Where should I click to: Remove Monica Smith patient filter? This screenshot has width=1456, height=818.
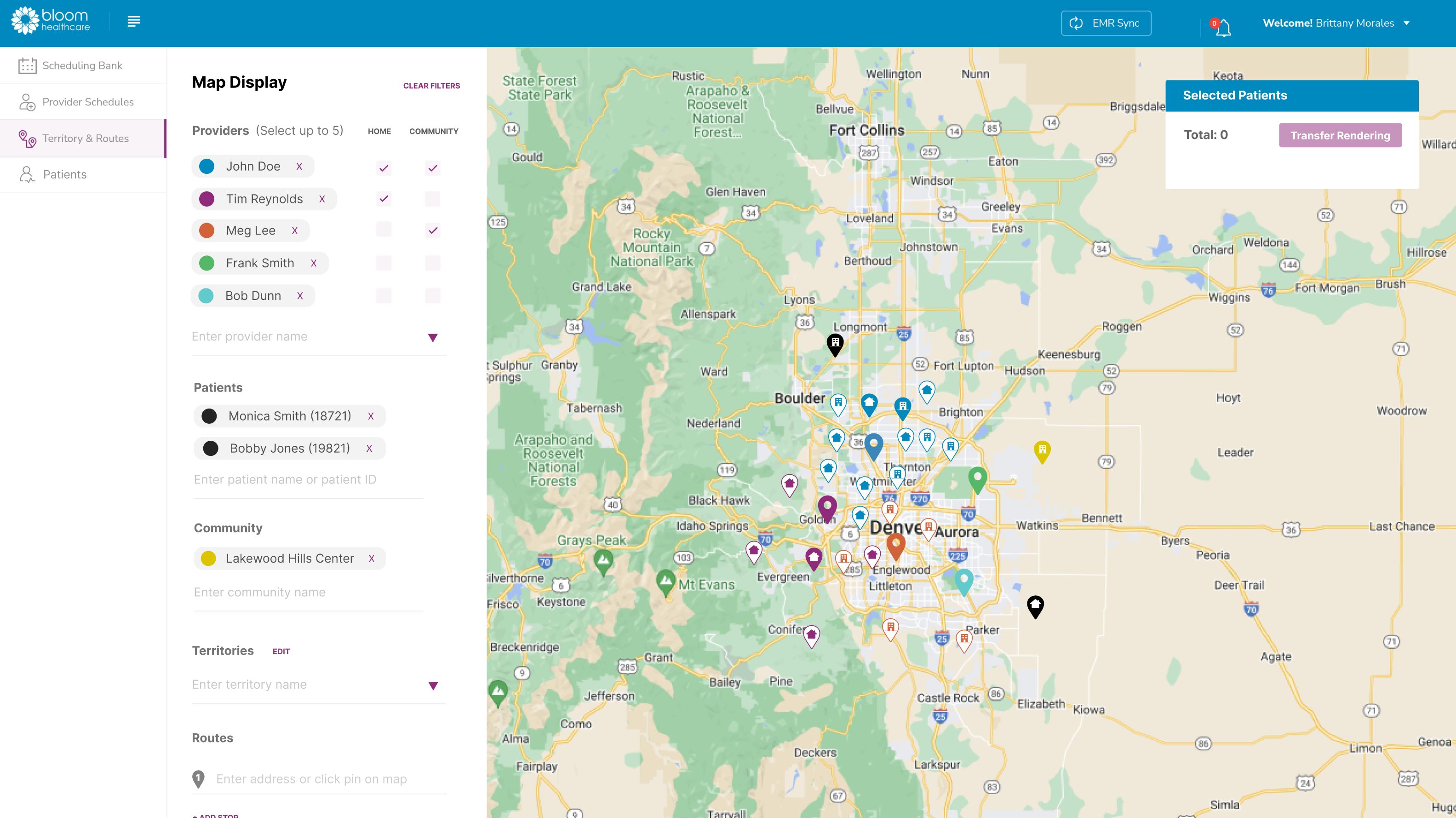tap(371, 416)
